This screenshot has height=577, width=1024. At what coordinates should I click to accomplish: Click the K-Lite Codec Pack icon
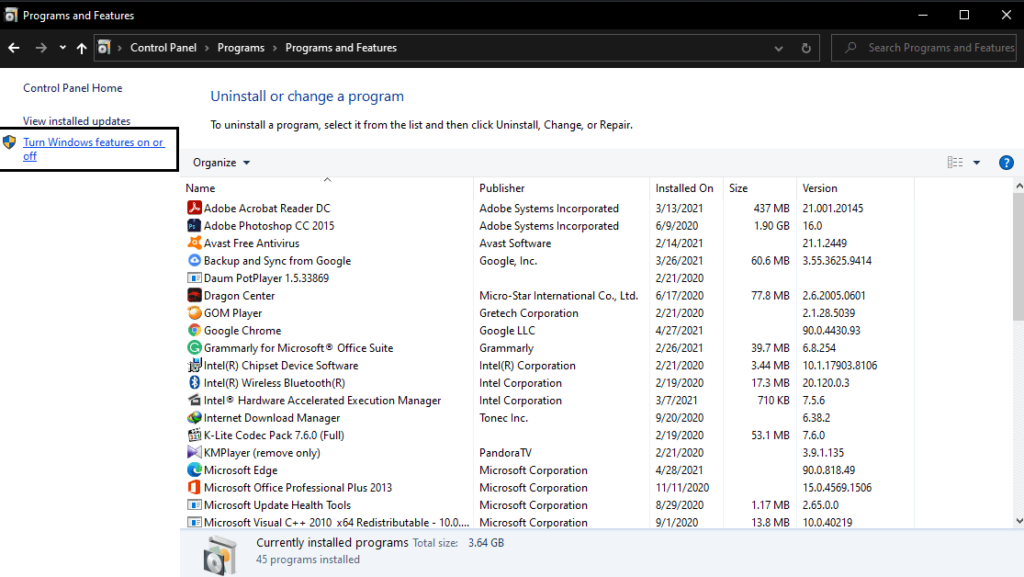click(194, 435)
